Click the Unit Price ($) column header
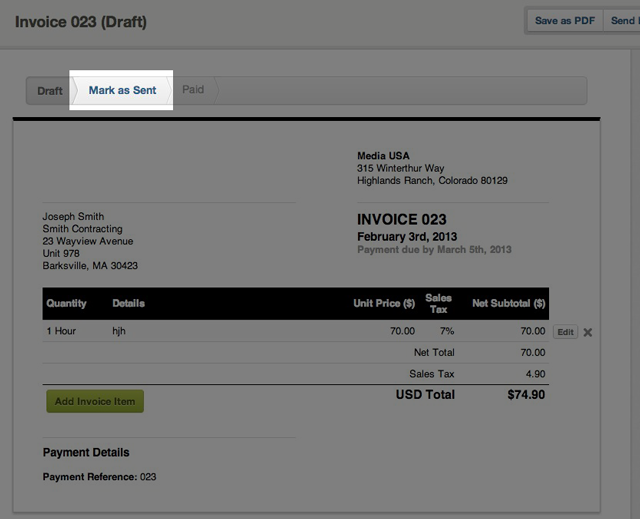640x519 pixels. [384, 303]
